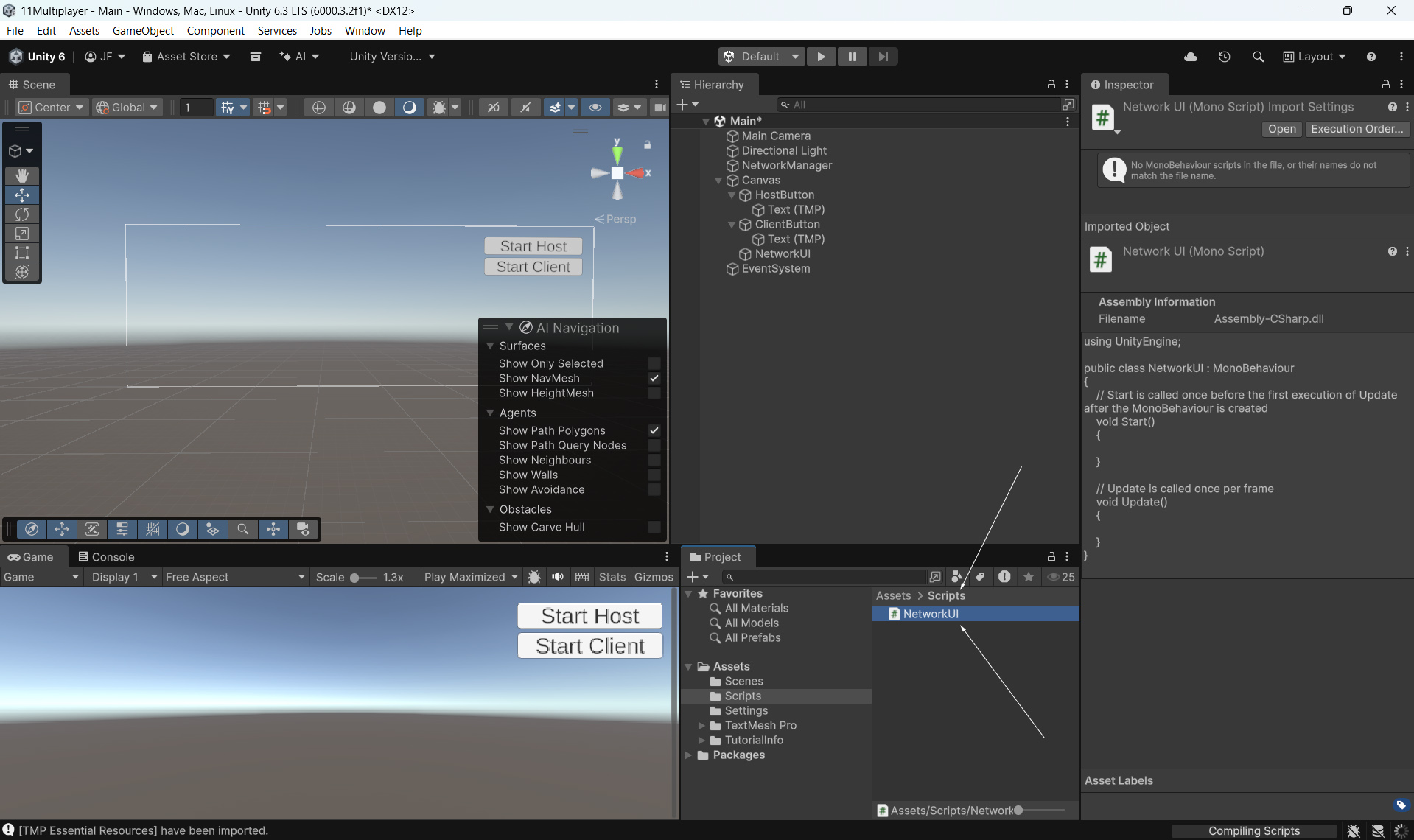Viewport: 1414px width, 840px height.
Task: Collapse the Canvas hierarchy node
Action: tap(718, 181)
